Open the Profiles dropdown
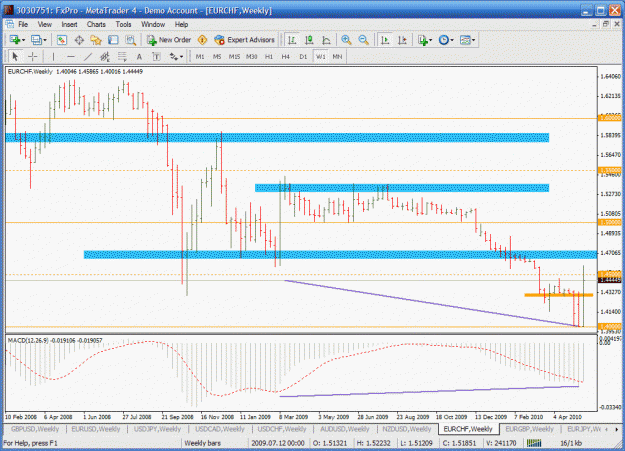 click(39, 40)
